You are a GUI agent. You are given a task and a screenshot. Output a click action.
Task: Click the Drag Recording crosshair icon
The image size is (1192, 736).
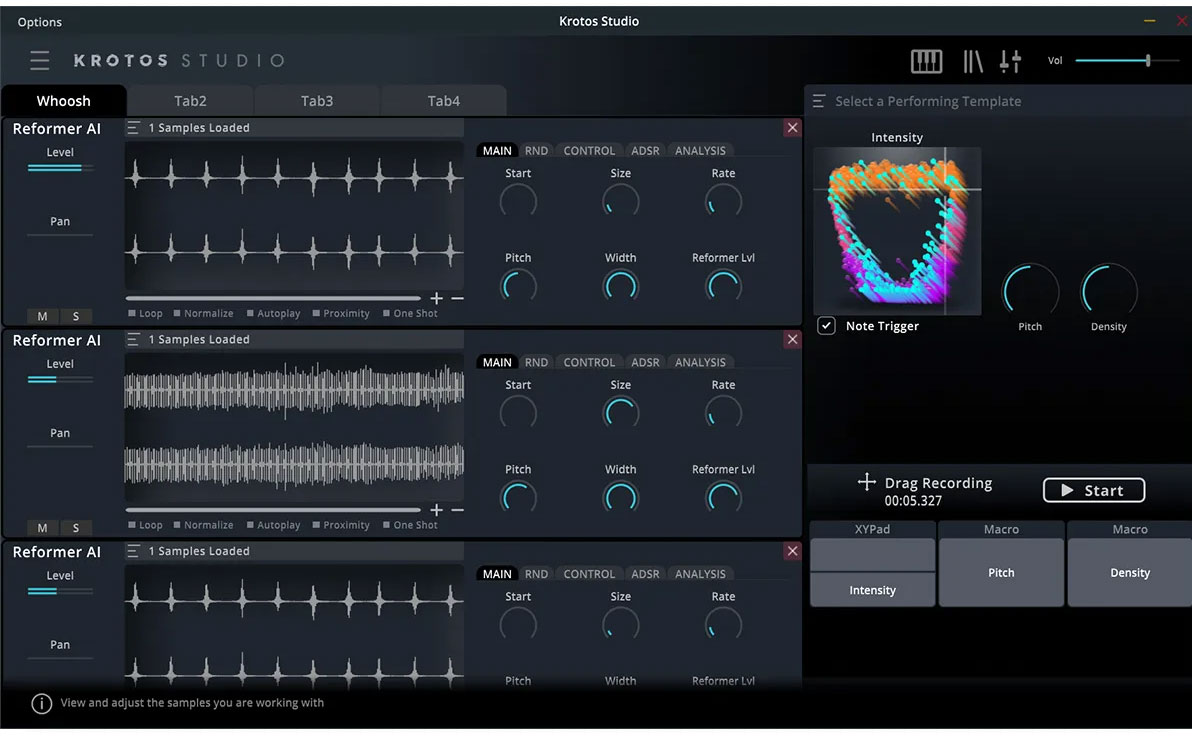pyautogui.click(x=866, y=483)
